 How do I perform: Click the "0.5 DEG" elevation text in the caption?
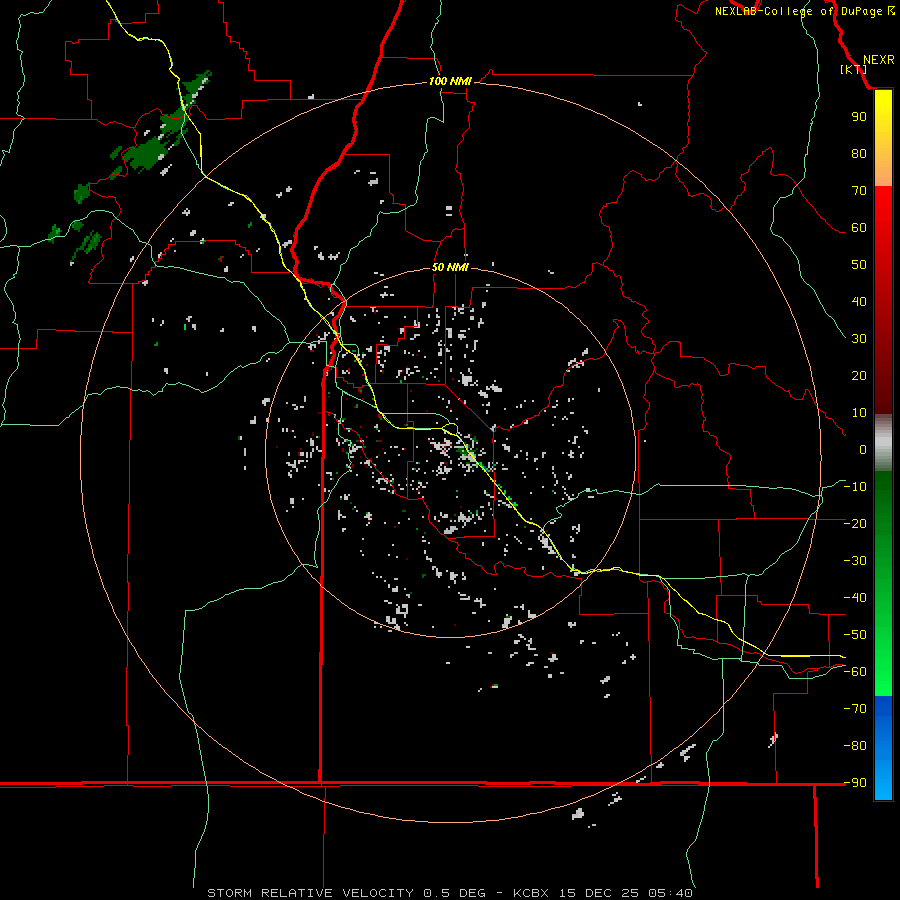point(454,893)
